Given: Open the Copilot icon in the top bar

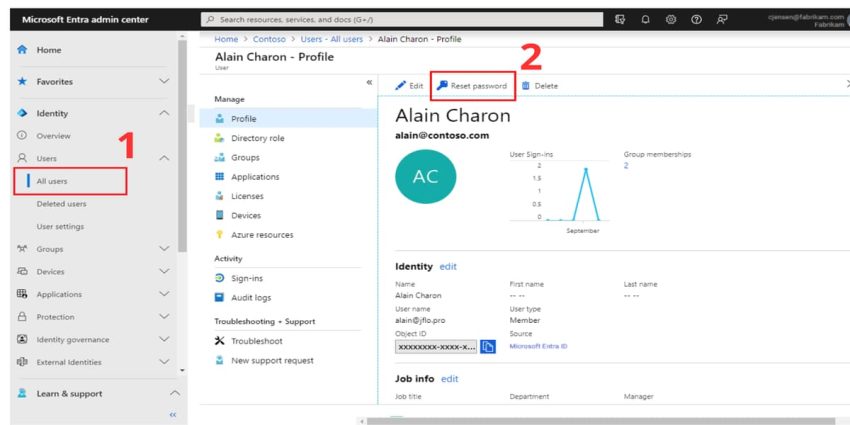Looking at the screenshot, I should [x=620, y=20].
